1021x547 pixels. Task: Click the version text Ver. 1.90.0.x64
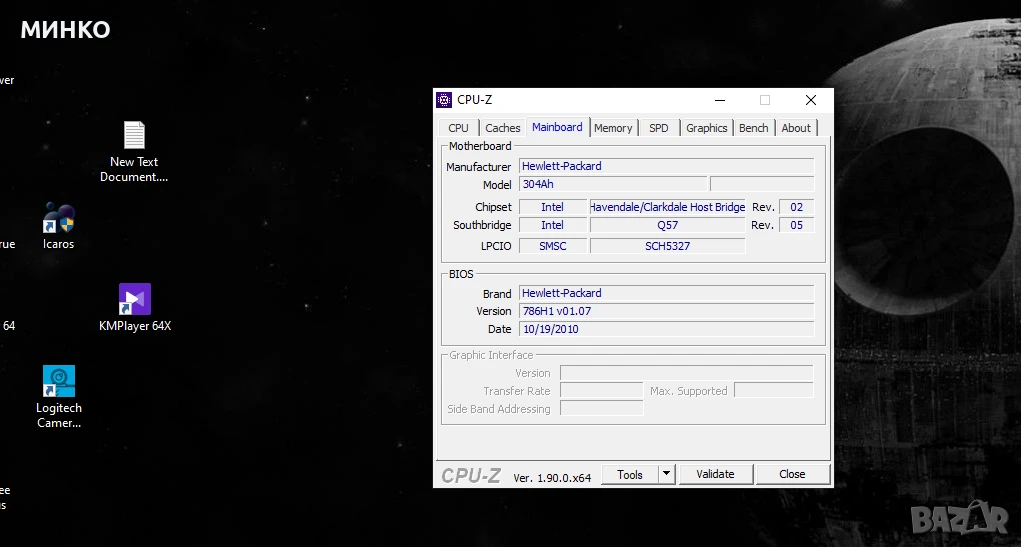552,478
